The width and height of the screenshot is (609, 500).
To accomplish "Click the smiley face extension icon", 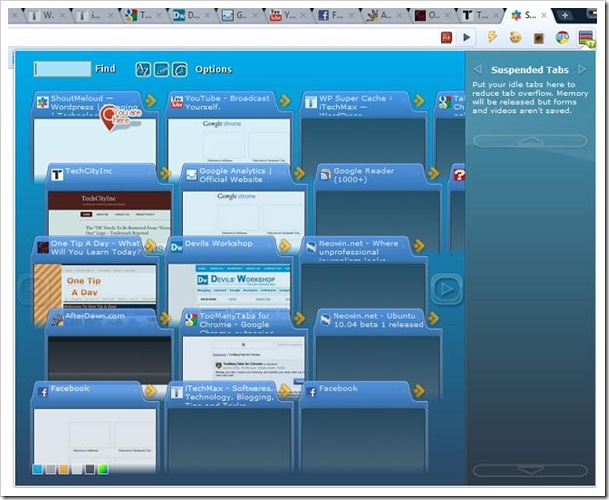I will pos(515,37).
